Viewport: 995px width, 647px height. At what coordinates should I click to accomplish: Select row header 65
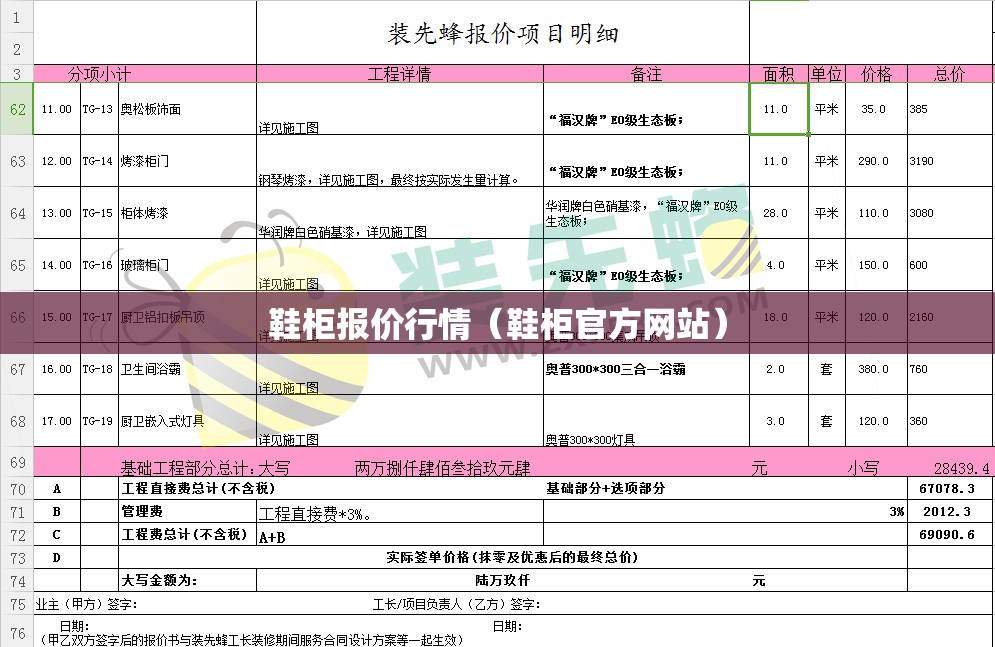tap(16, 265)
